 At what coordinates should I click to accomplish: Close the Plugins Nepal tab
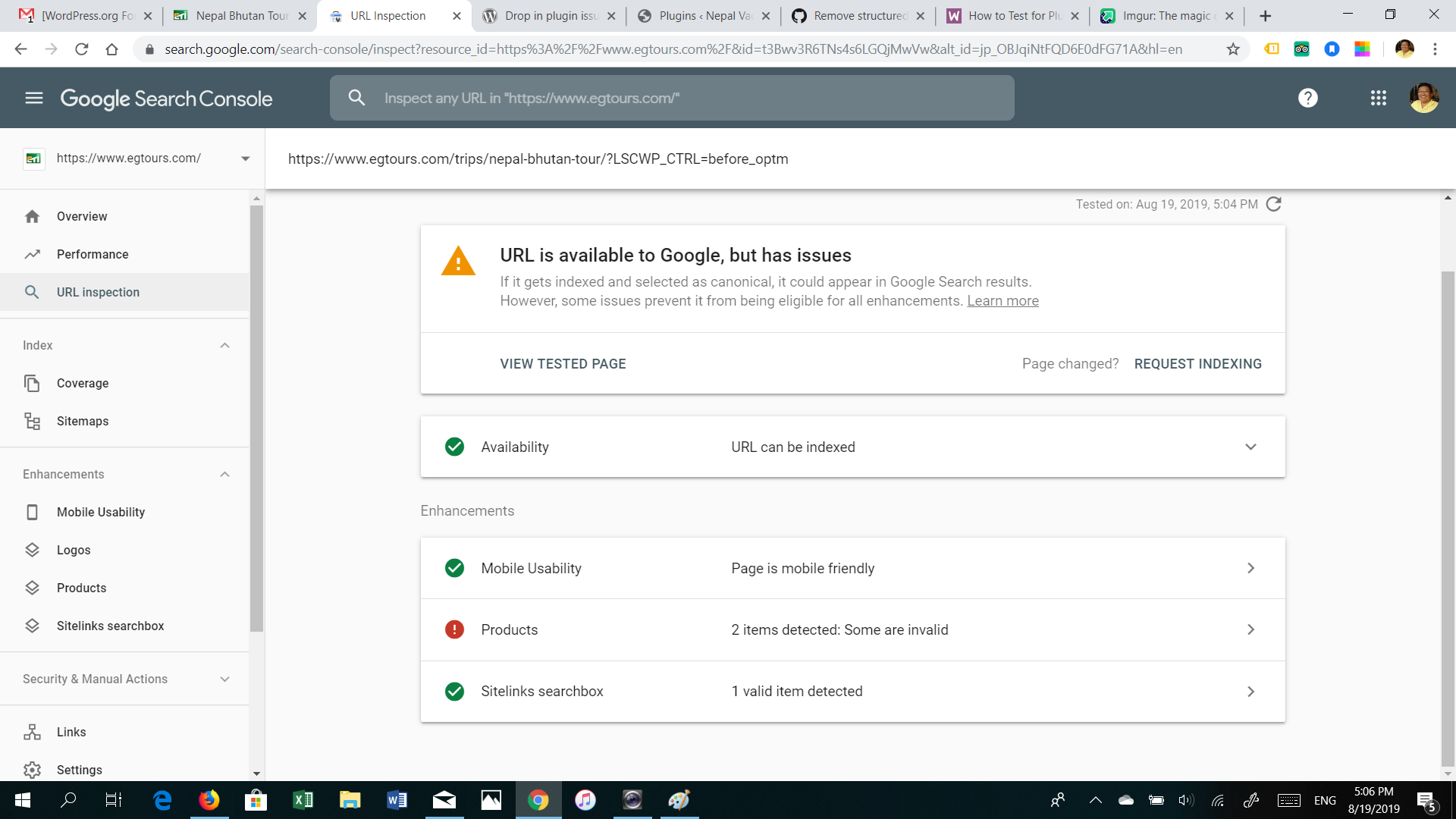click(766, 16)
